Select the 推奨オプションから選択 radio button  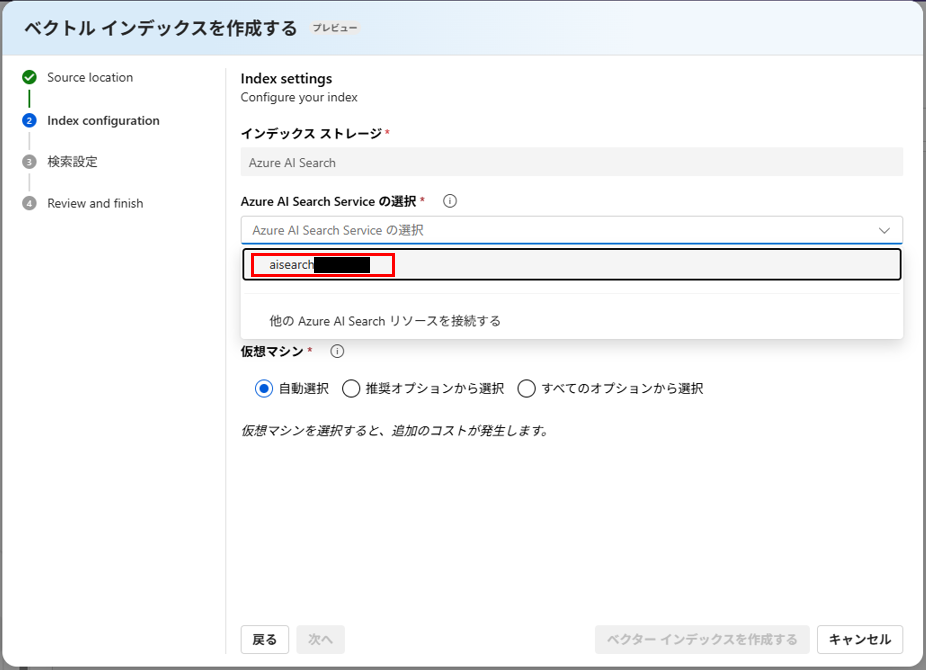351,388
